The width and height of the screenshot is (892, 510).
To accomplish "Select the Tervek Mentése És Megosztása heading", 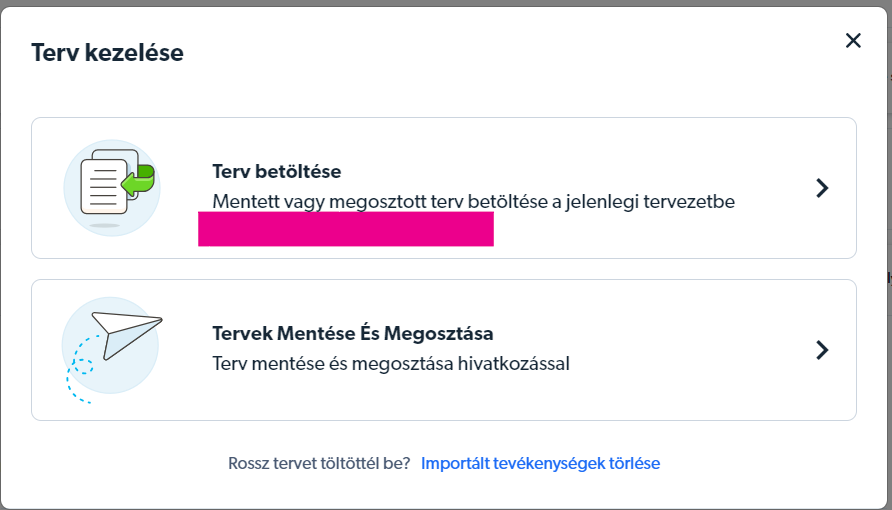I will (x=353, y=333).
